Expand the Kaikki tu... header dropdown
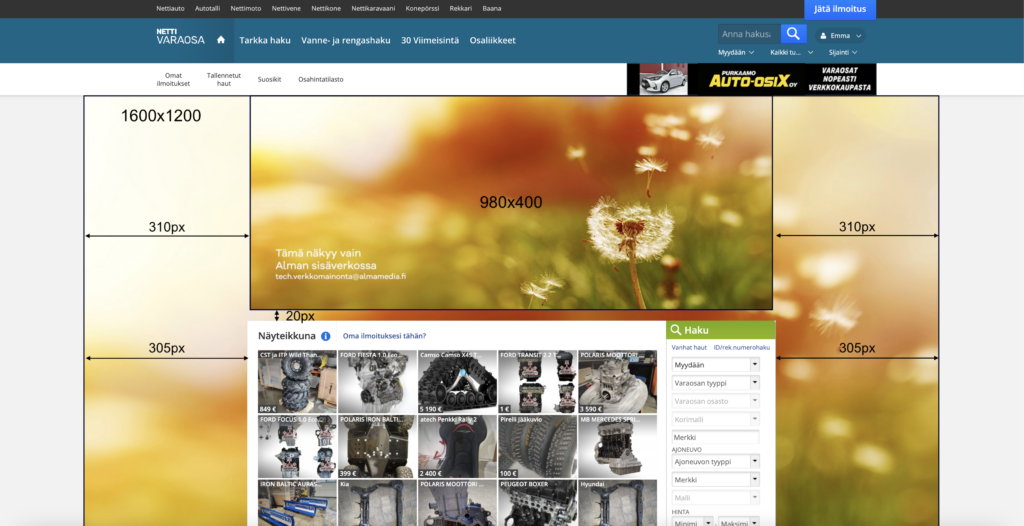The height and width of the screenshot is (526, 1024). pos(792,52)
